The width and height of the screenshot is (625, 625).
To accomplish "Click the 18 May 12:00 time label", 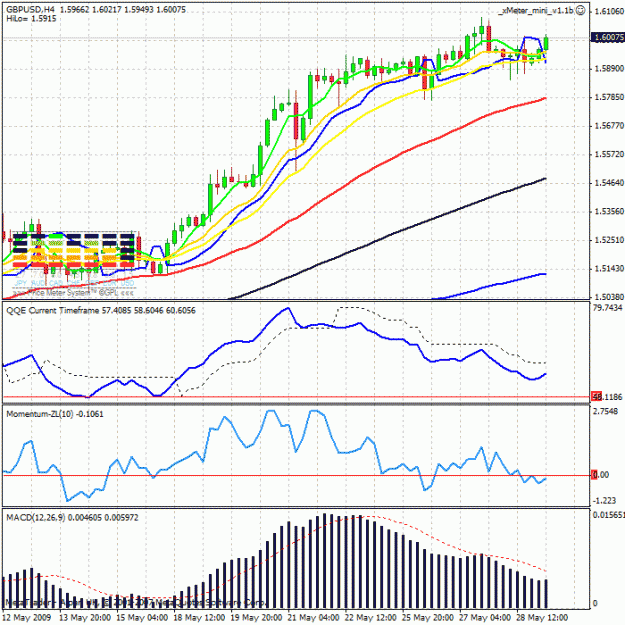I will 199,617.
